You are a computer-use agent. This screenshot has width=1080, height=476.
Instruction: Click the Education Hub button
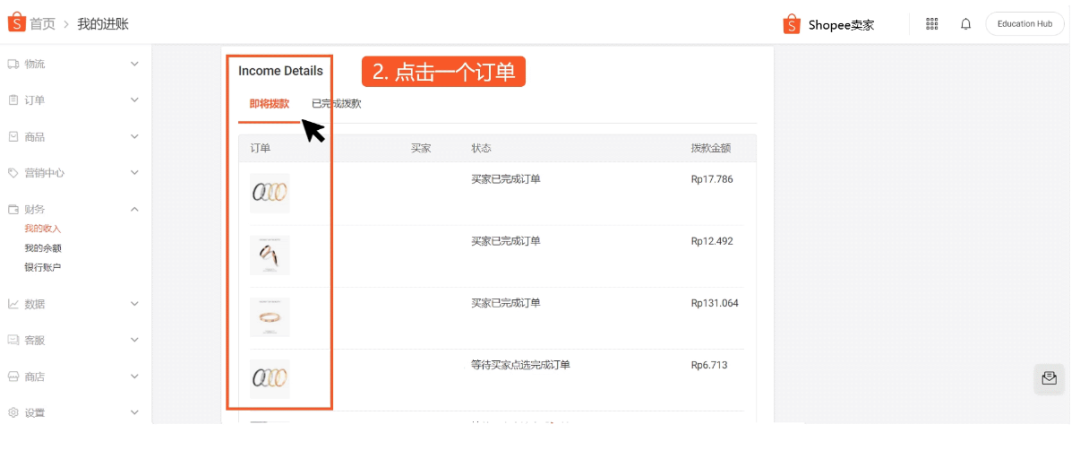(x=1025, y=23)
